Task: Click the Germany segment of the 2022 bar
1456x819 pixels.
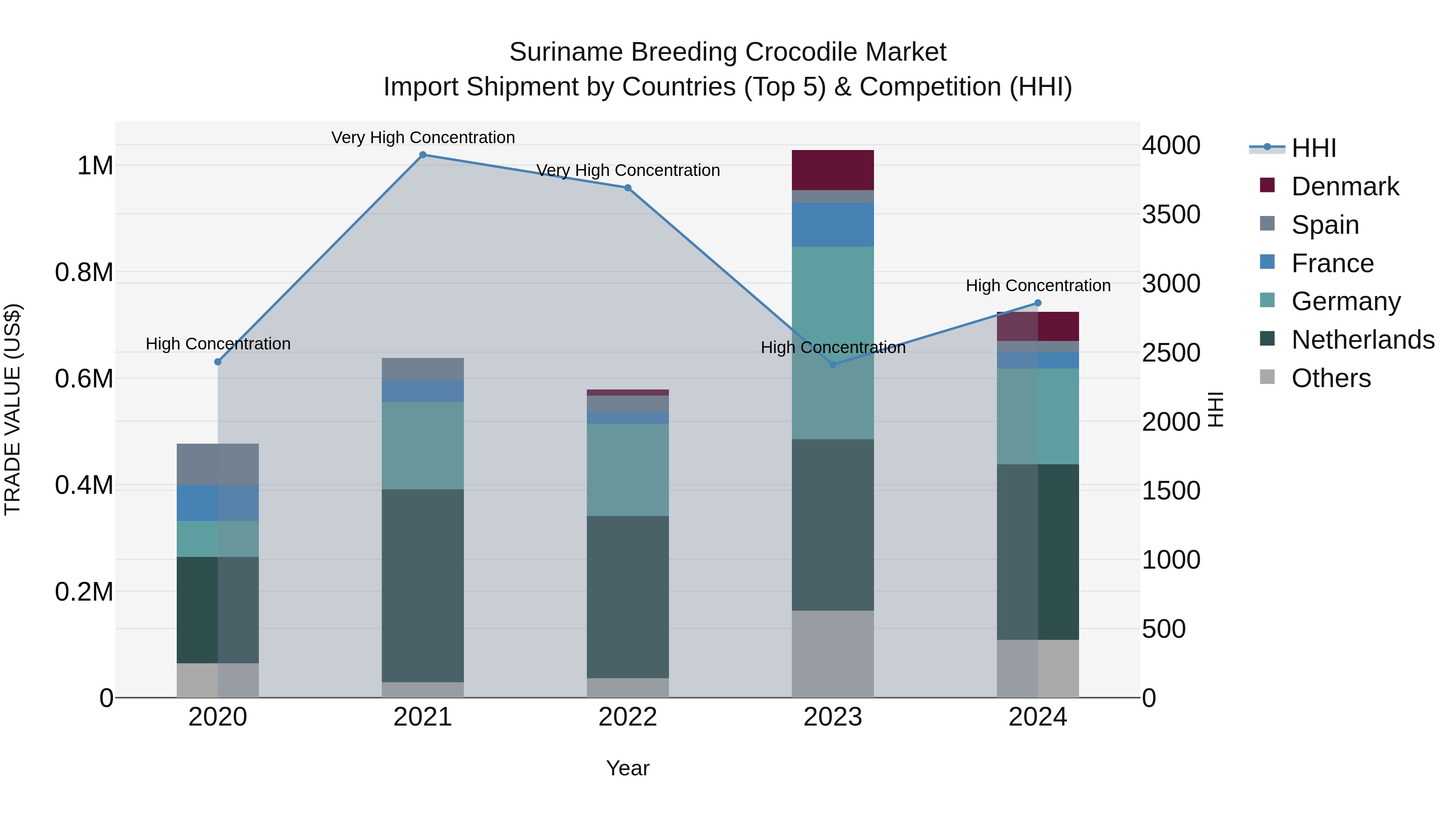Action: click(628, 470)
